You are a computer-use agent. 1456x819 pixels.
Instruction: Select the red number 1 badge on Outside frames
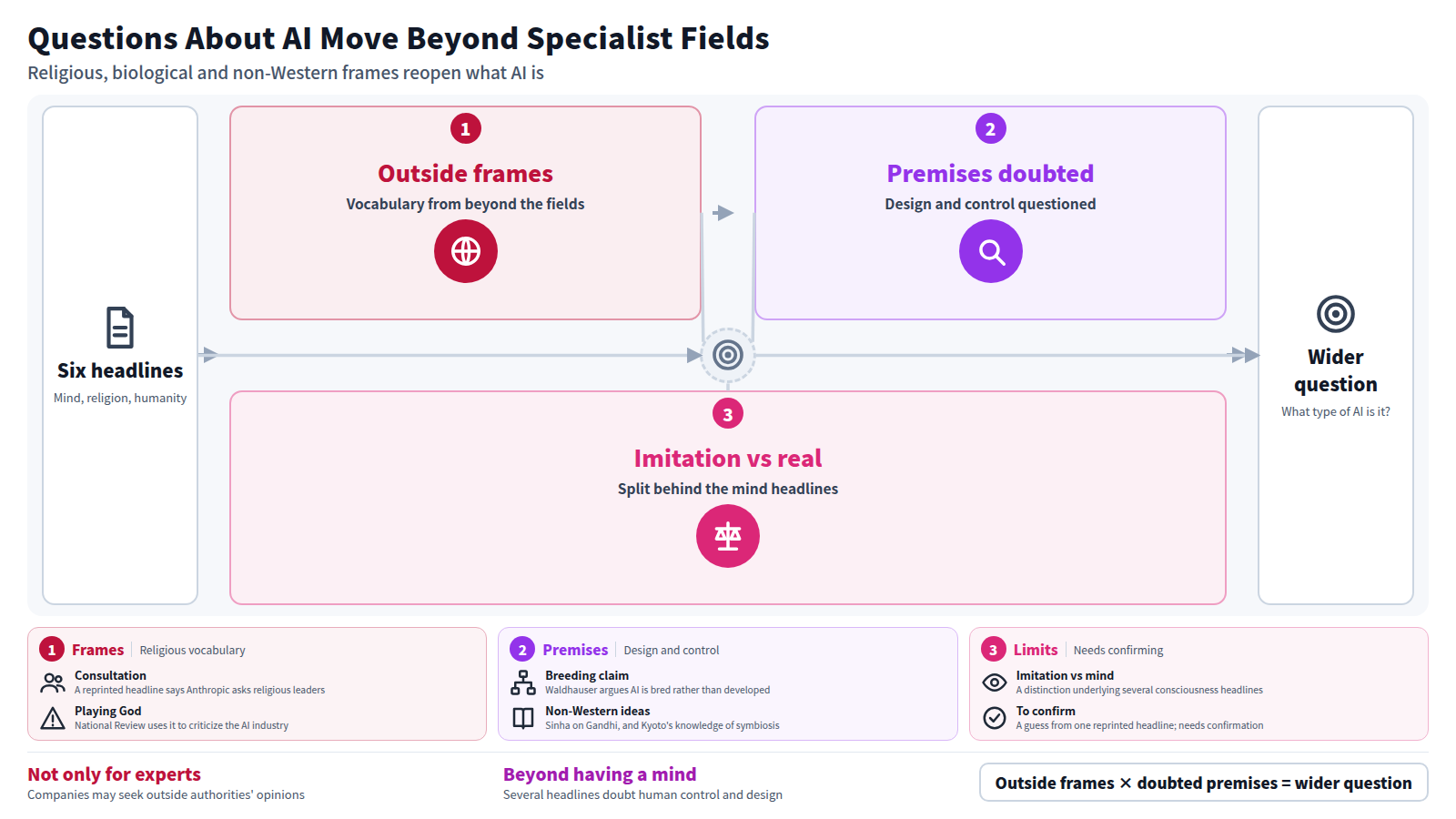[x=466, y=128]
